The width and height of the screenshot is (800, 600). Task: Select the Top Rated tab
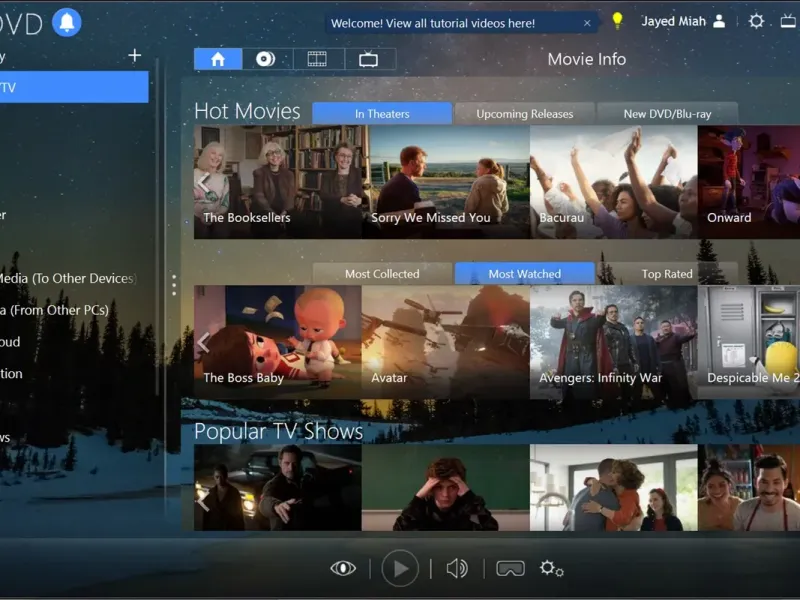pos(667,274)
